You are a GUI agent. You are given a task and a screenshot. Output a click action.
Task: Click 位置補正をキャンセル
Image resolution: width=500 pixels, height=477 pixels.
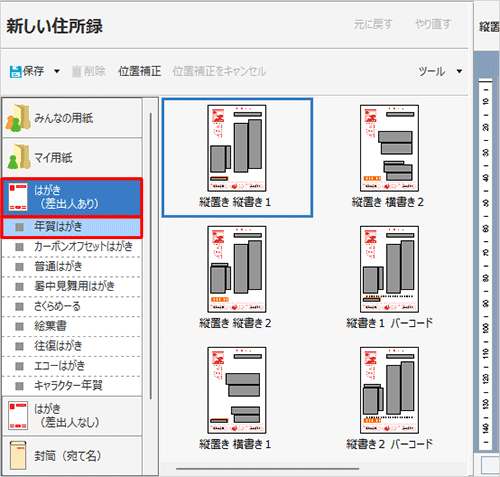click(219, 71)
